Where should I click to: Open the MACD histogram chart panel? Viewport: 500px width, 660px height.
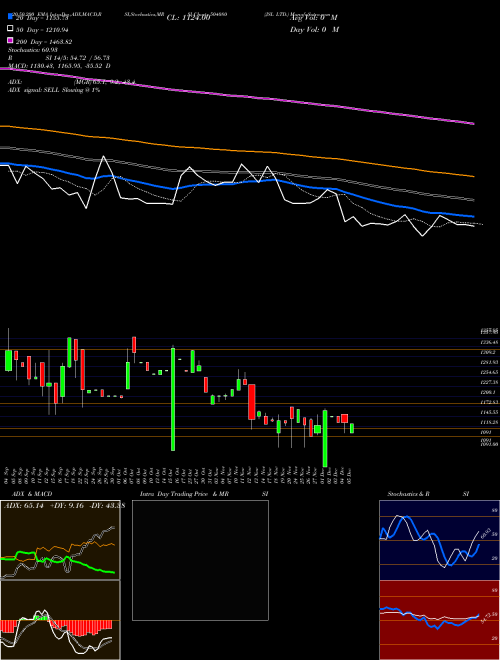[60, 620]
